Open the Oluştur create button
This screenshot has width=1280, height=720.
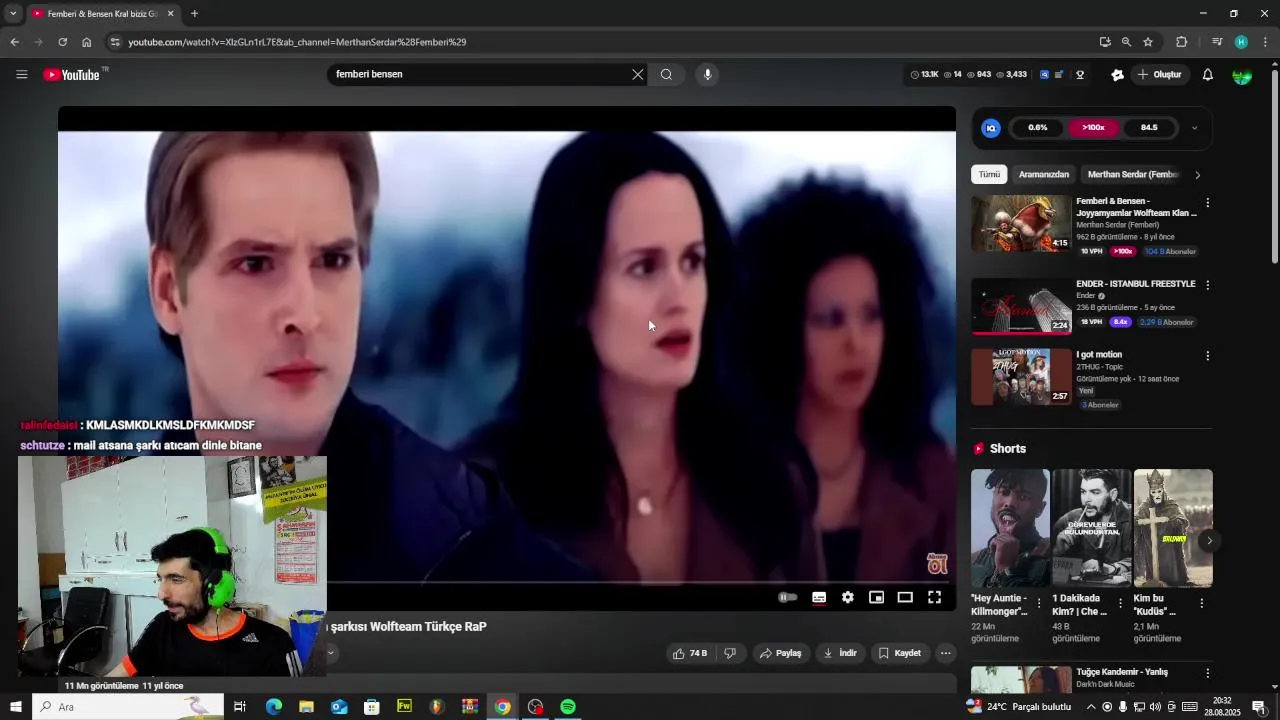point(1159,75)
